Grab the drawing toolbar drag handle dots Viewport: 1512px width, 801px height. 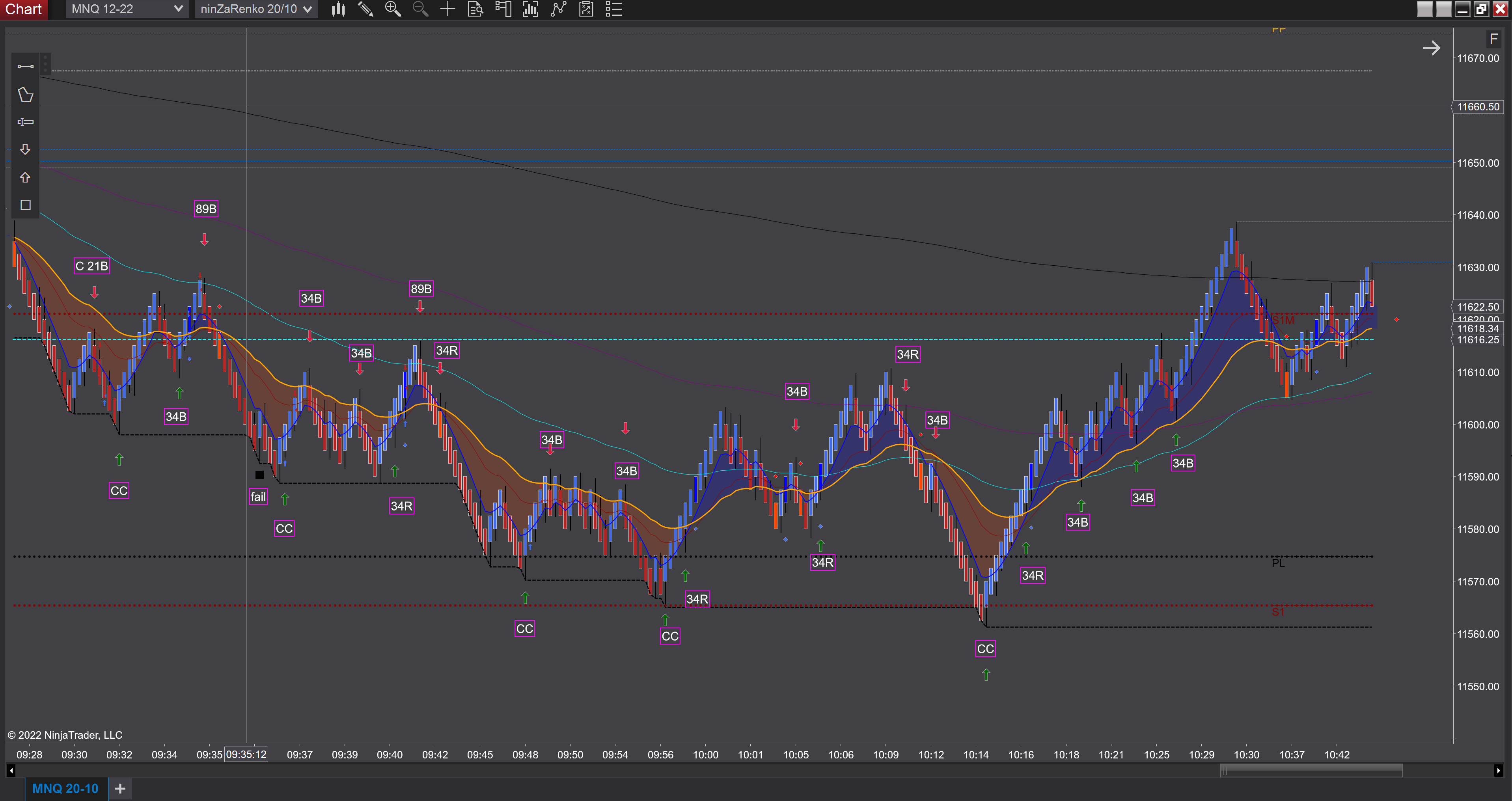(x=46, y=63)
